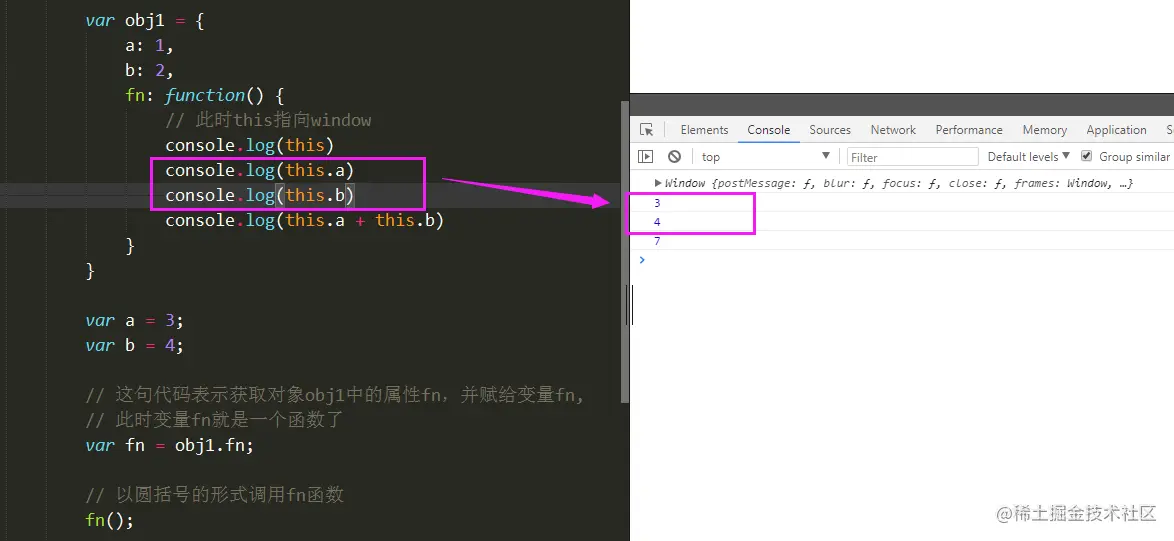Expand the logged Window object triangle
Screen dimensions: 1174x541
point(658,183)
